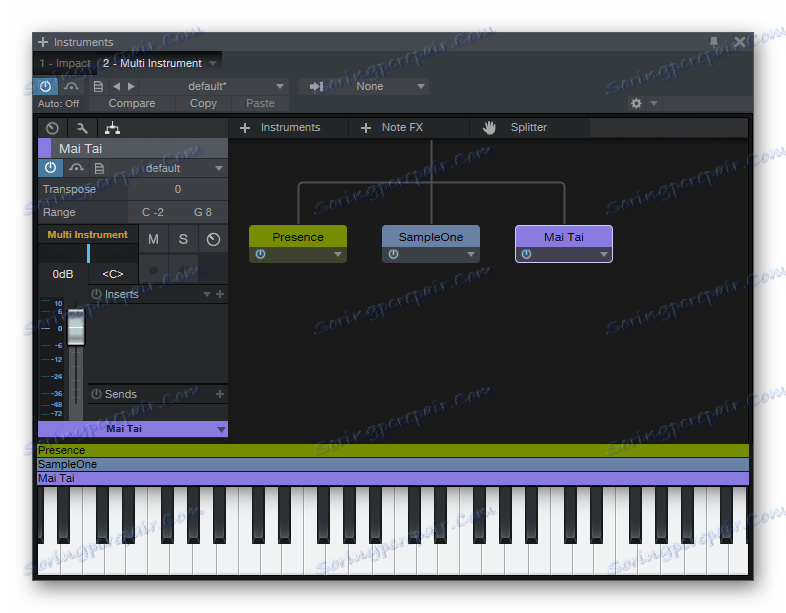This screenshot has height=613, width=786.
Task: Click Mai Tai automation icon in side panel
Action: click(76, 168)
